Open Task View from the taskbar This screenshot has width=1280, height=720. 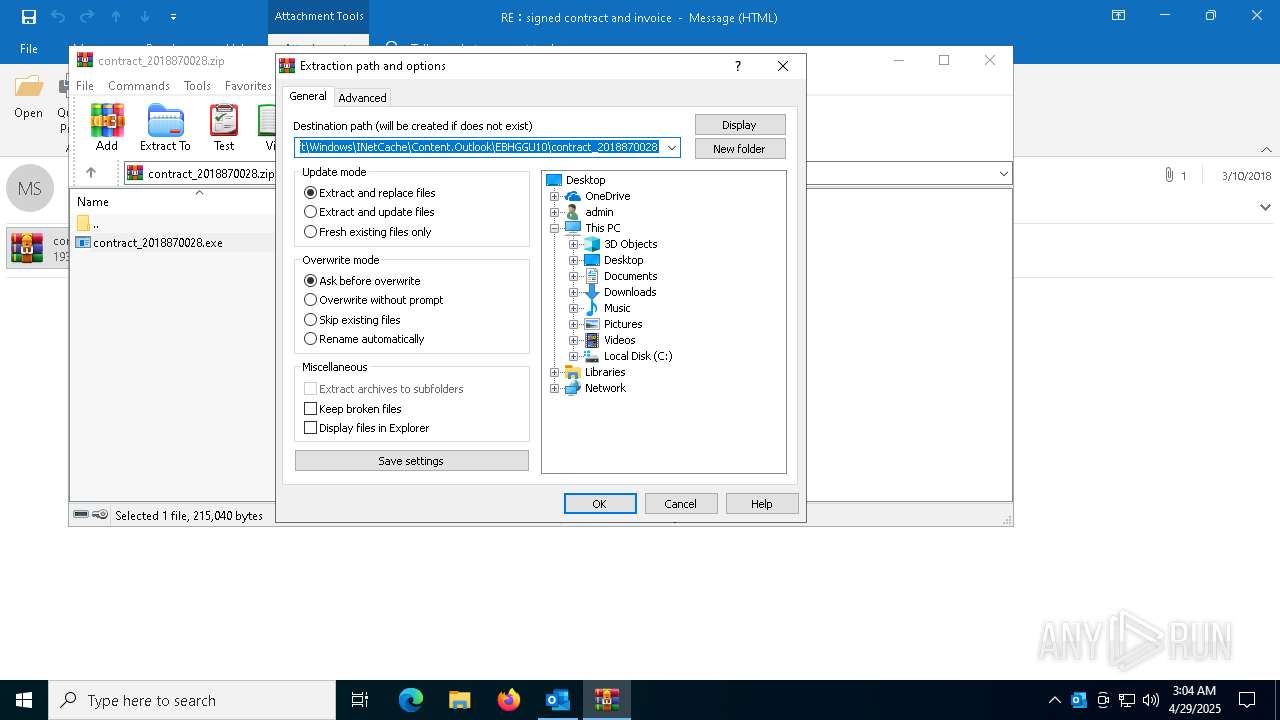coord(360,700)
